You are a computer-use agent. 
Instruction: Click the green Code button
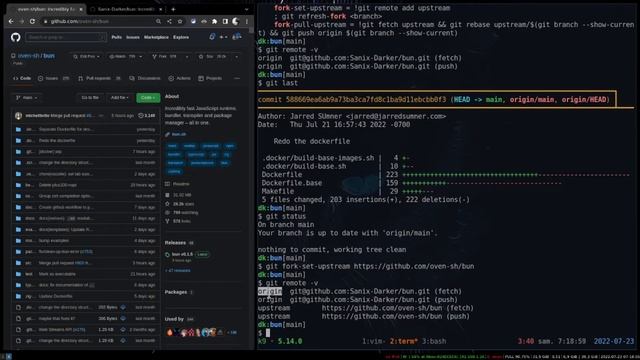tap(148, 98)
